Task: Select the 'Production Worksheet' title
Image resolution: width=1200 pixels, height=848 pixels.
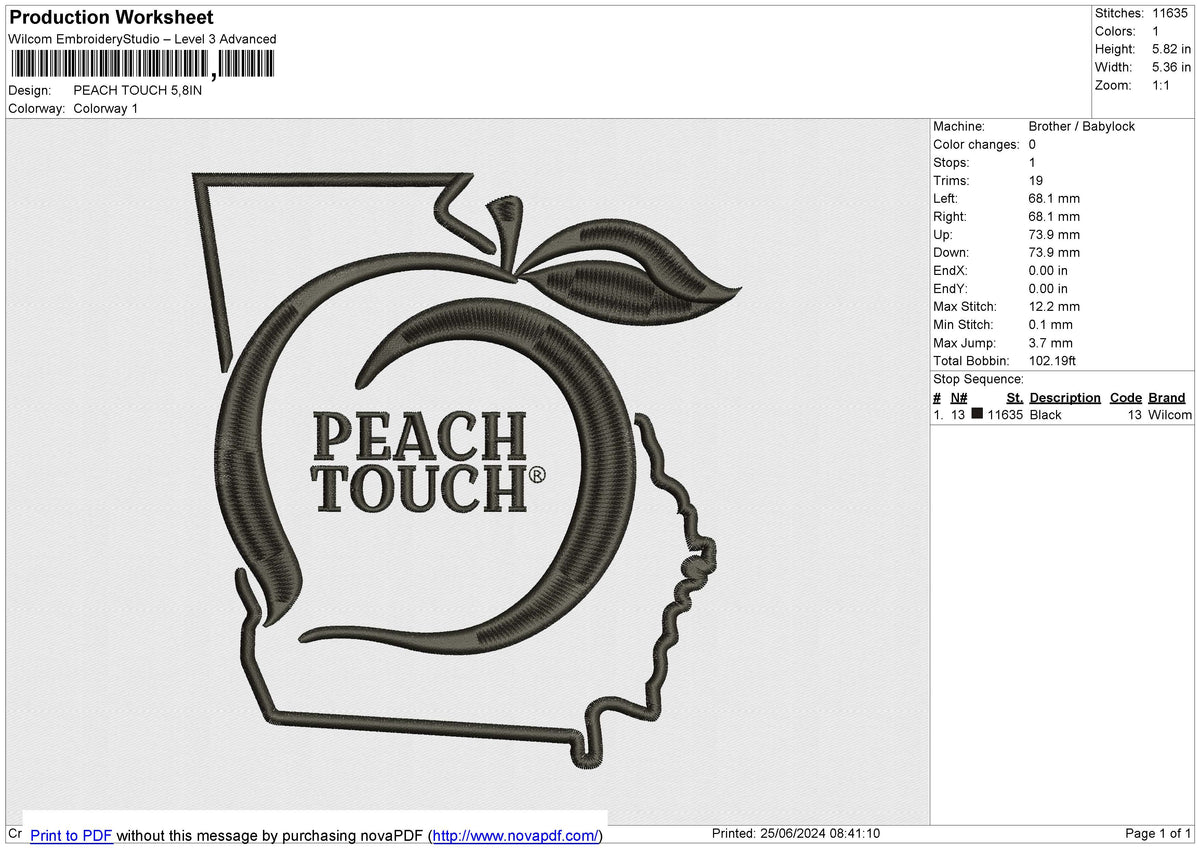Action: tap(111, 18)
